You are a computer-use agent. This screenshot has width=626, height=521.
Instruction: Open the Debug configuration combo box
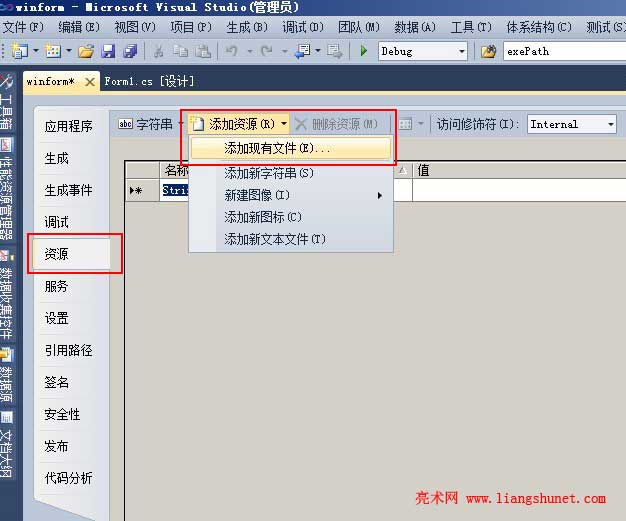(x=423, y=52)
